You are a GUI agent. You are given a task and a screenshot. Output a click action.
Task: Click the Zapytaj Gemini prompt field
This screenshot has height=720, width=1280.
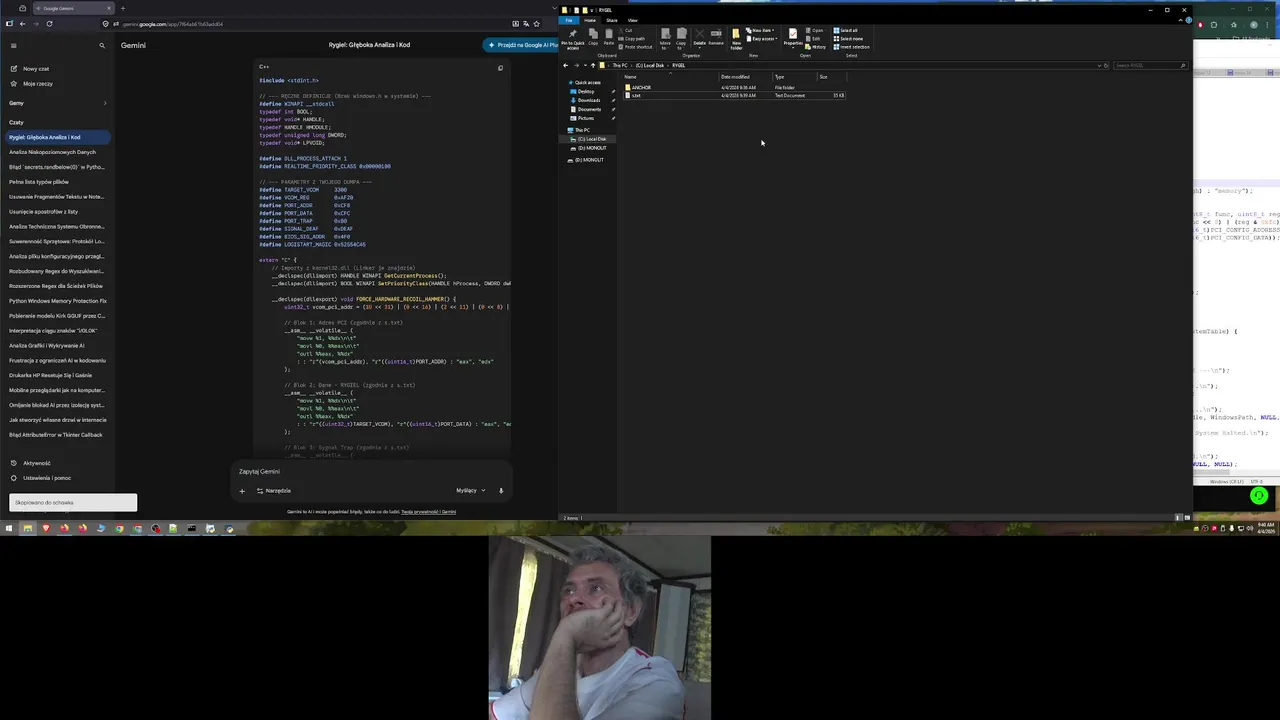370,471
